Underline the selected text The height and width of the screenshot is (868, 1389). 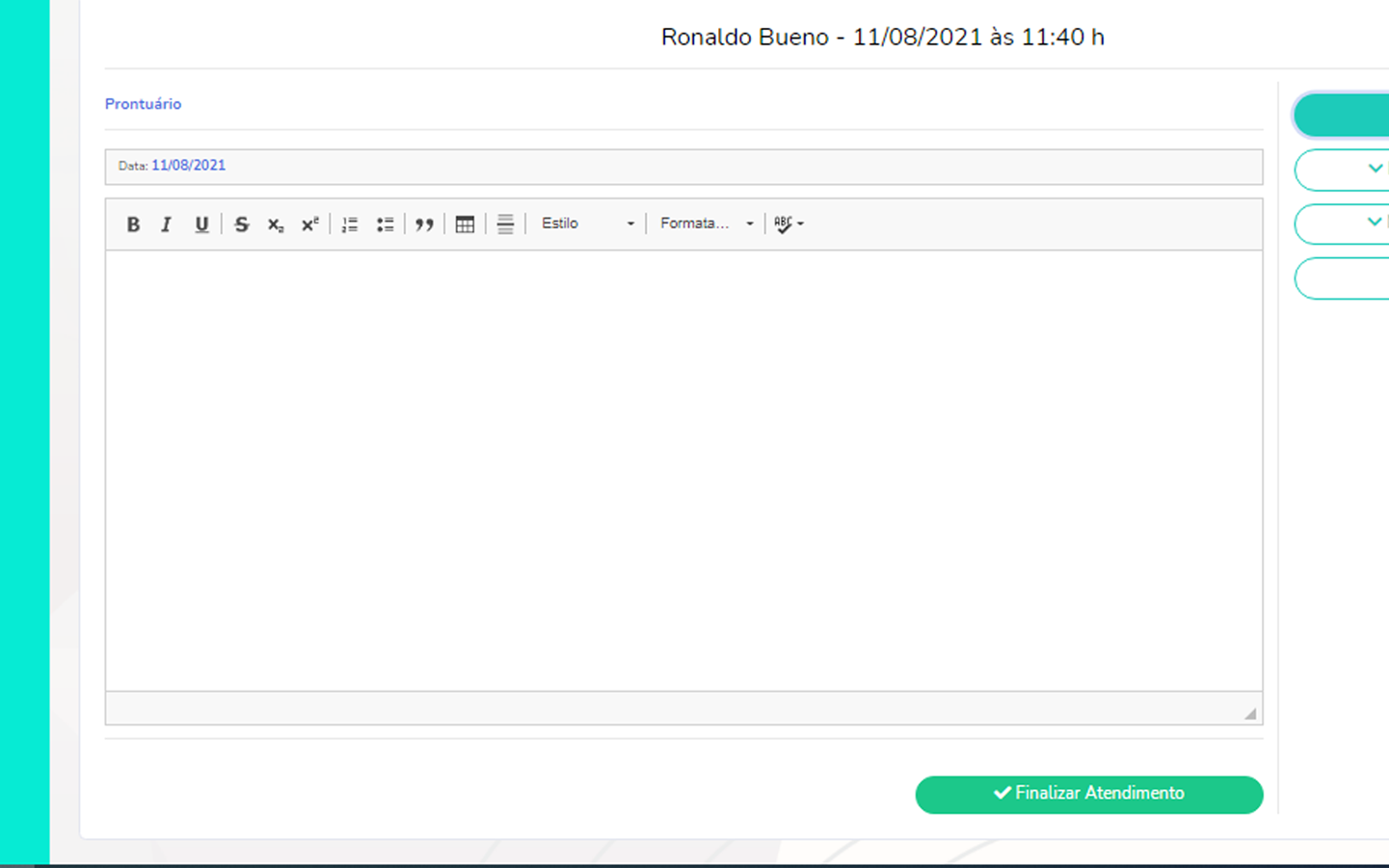coord(201,224)
